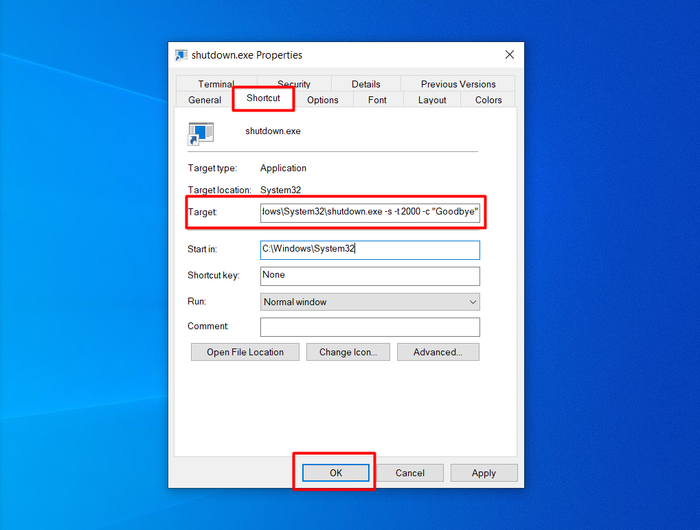Click the Comment input field
The width and height of the screenshot is (700, 530).
[370, 327]
